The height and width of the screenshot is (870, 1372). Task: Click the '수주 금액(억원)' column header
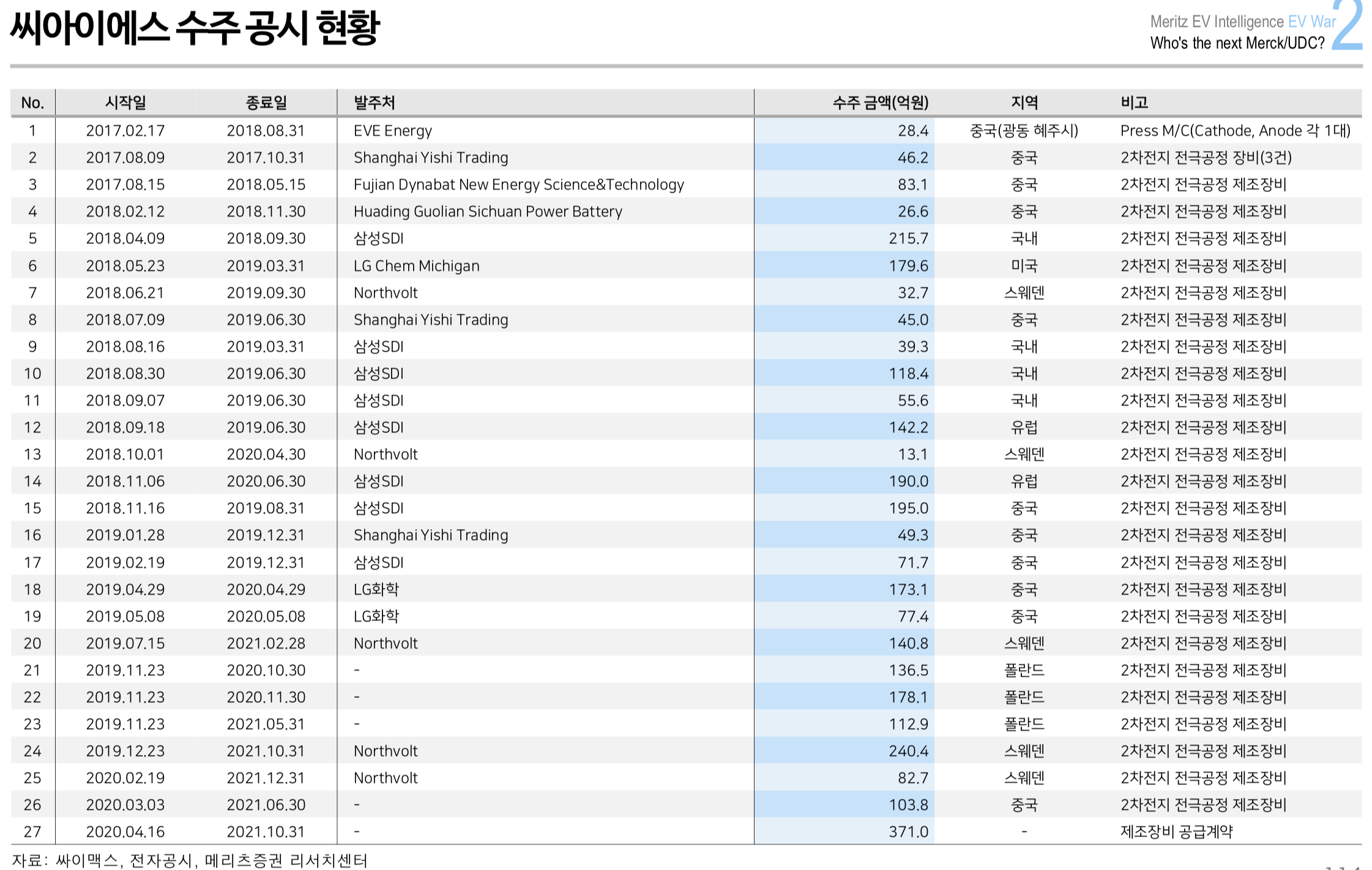(880, 103)
